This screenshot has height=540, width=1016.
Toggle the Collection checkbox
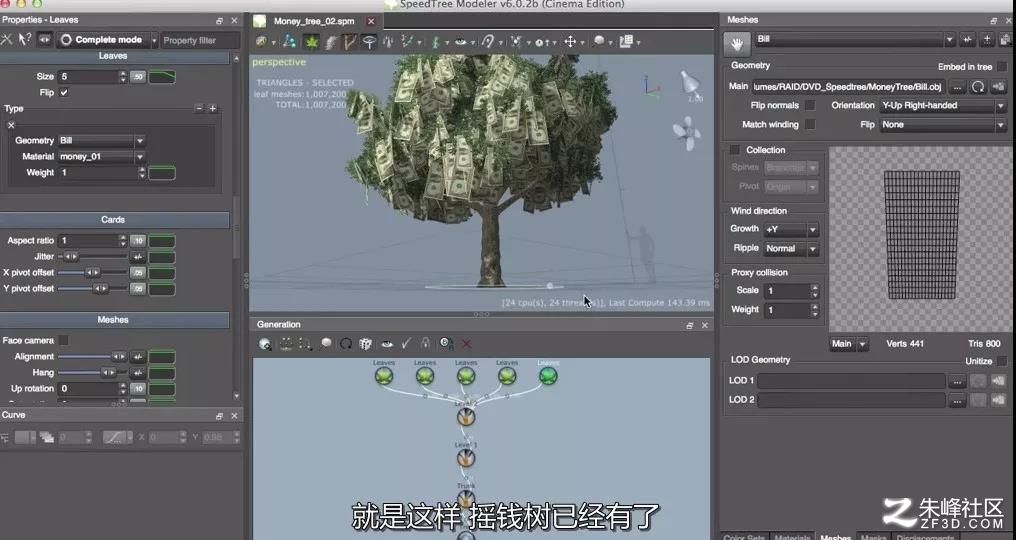pos(735,150)
